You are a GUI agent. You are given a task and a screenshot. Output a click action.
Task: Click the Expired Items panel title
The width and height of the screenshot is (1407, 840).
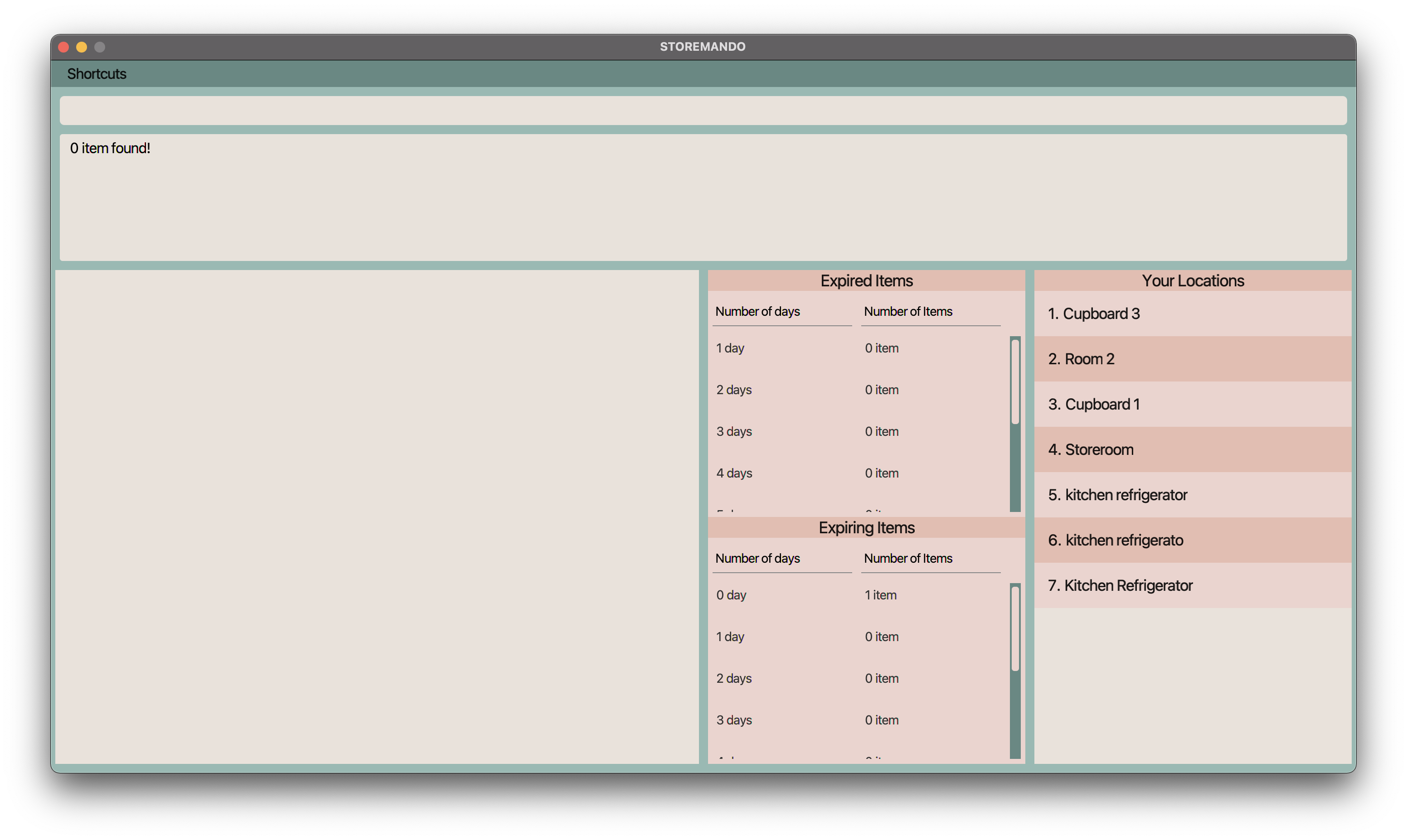pos(866,281)
